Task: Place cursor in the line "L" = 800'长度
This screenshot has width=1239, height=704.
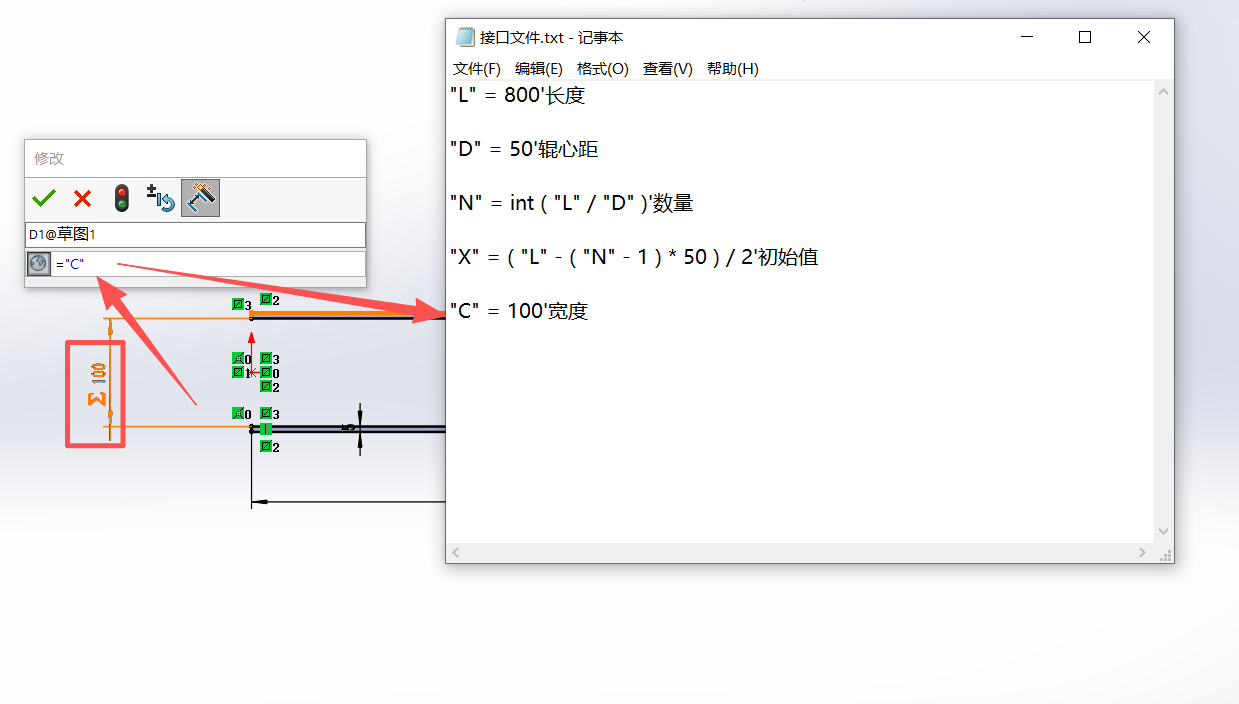Action: (x=517, y=96)
